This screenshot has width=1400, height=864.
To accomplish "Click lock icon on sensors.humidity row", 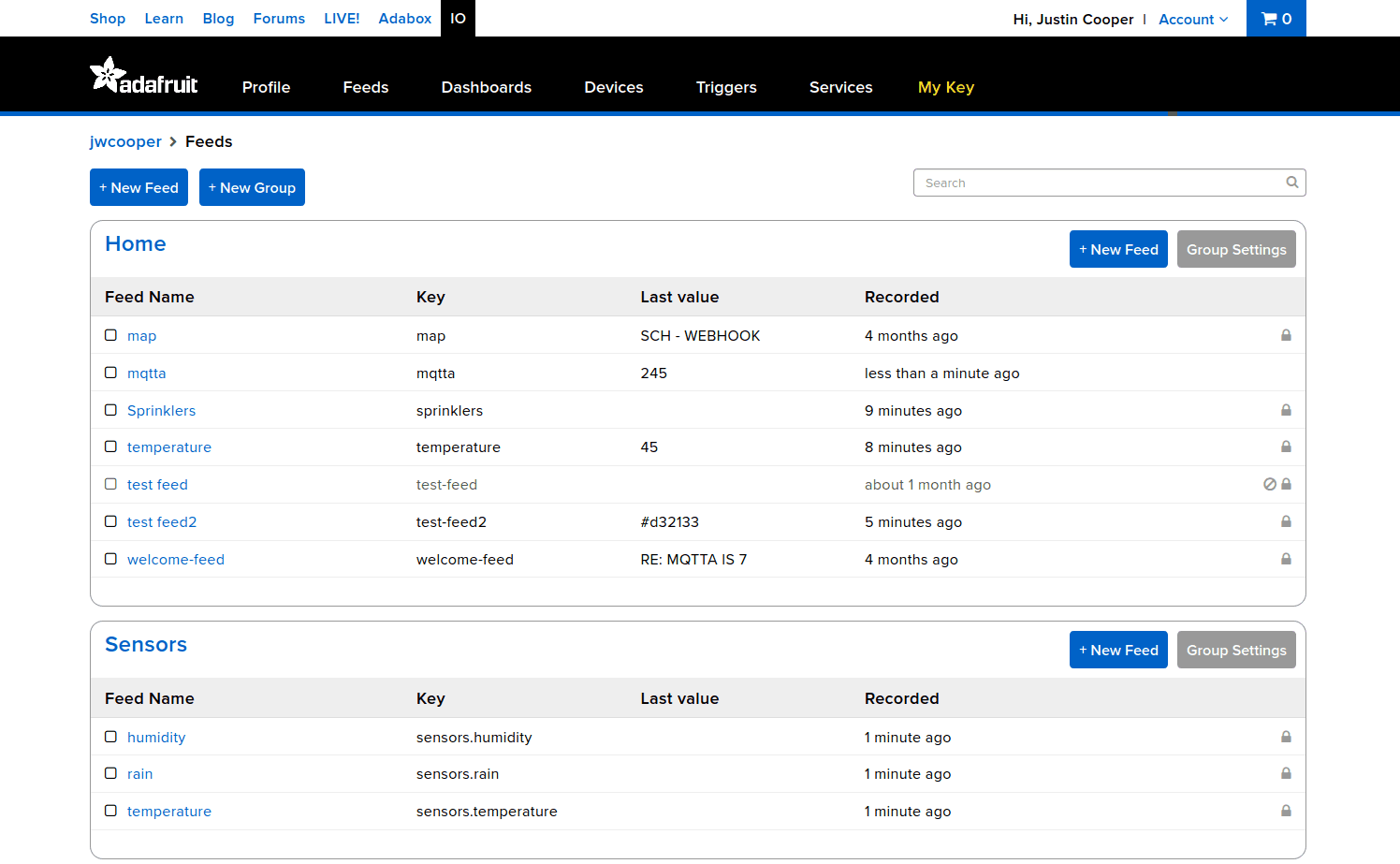I will [1286, 737].
